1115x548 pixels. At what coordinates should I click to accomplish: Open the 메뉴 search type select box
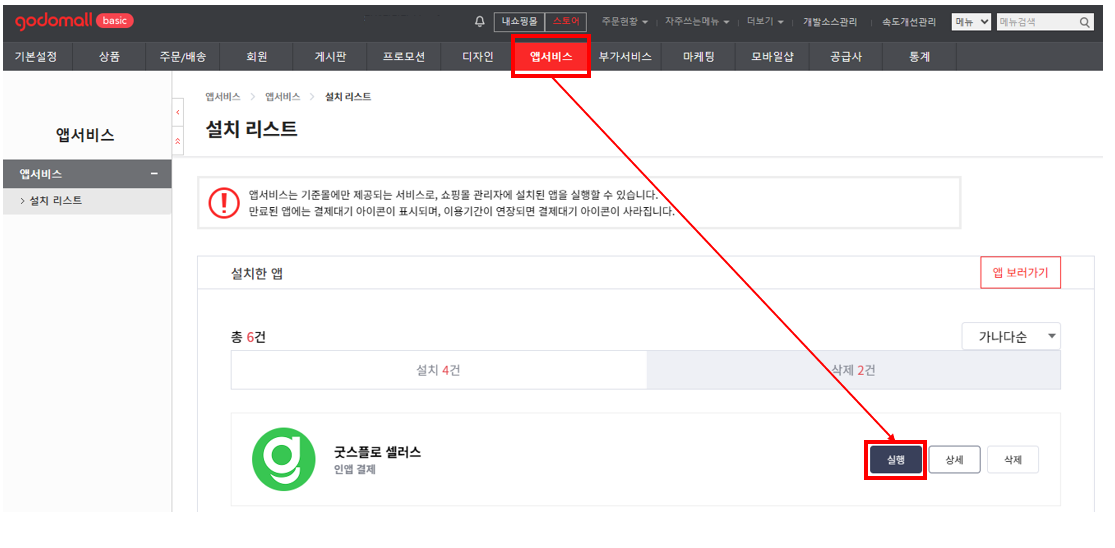click(x=970, y=22)
